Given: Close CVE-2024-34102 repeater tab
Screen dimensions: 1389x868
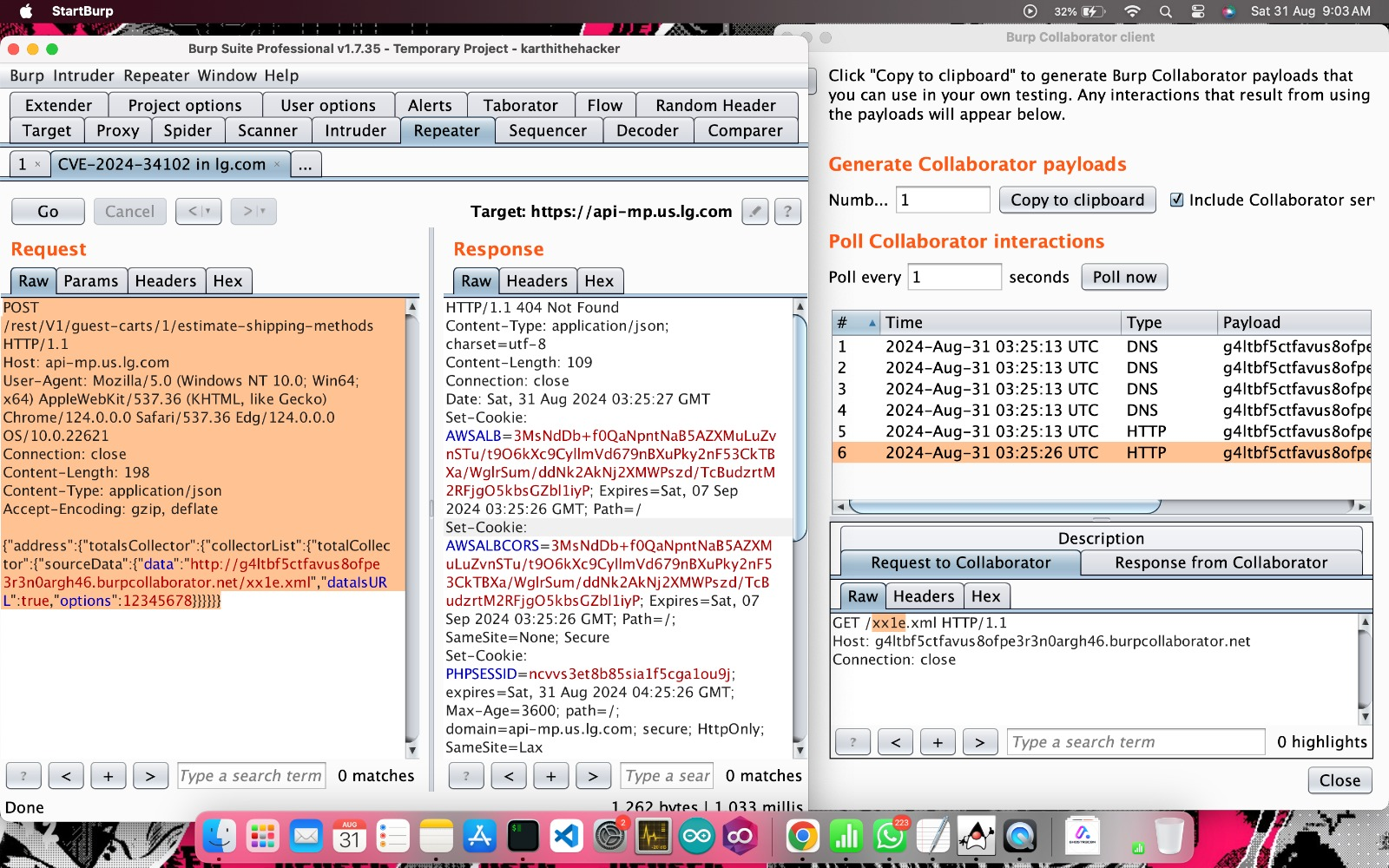Looking at the screenshot, I should 277,164.
